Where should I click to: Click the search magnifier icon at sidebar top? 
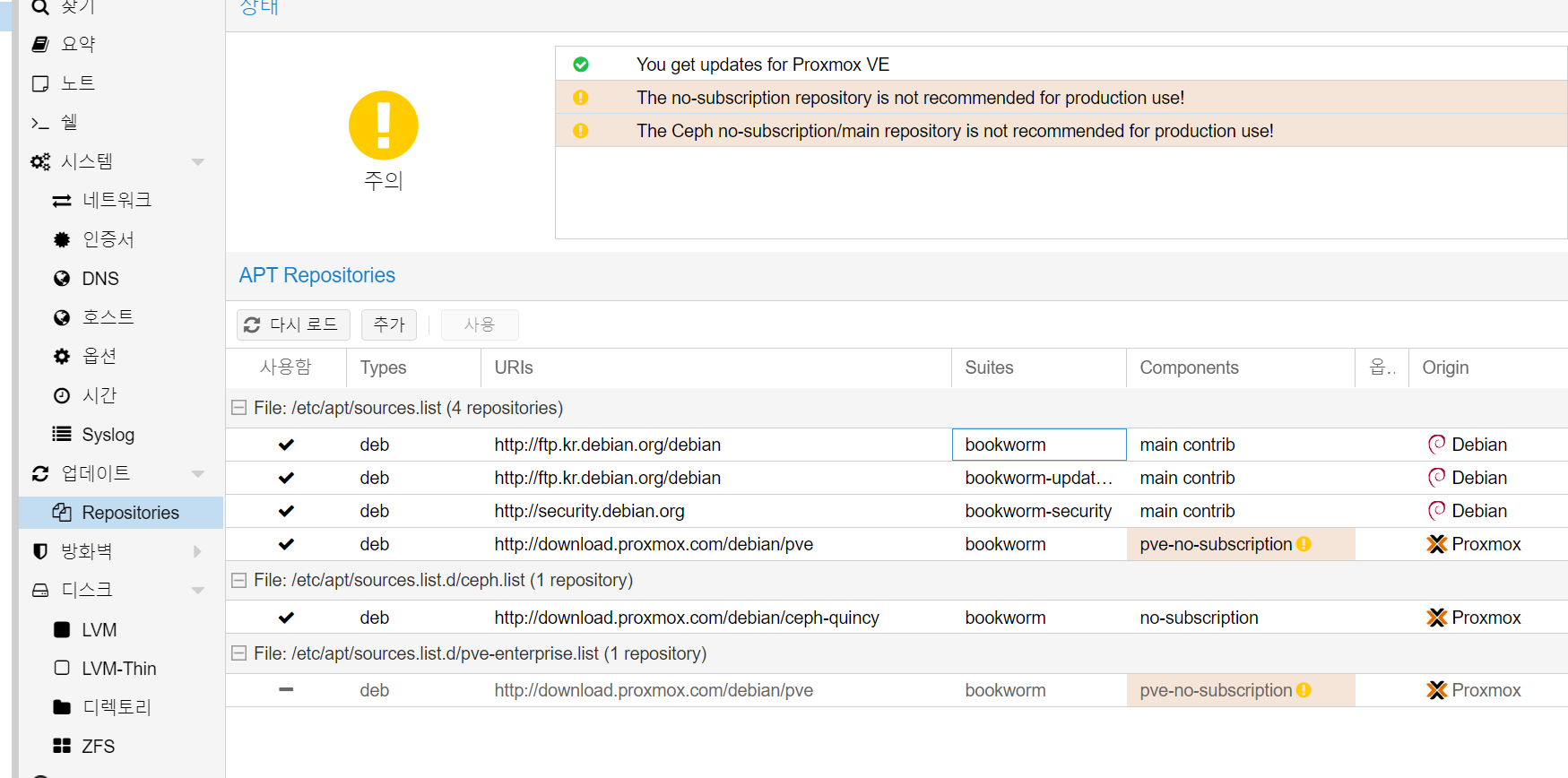(40, 7)
